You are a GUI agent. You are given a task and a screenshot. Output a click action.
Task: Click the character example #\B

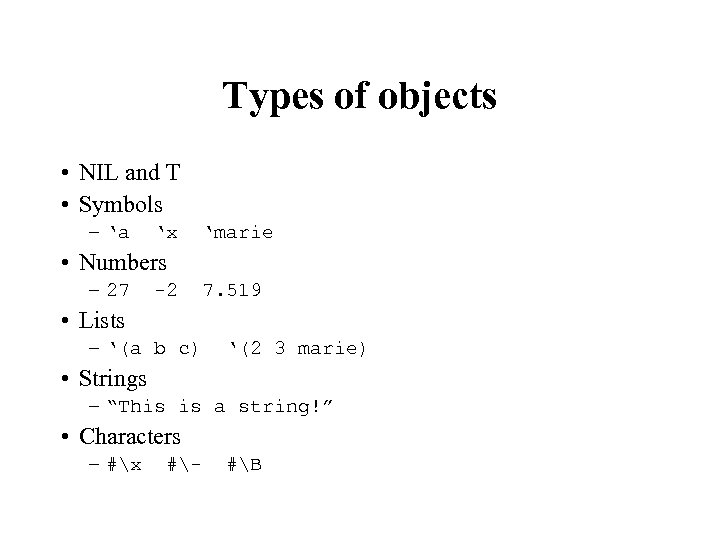coord(244,465)
